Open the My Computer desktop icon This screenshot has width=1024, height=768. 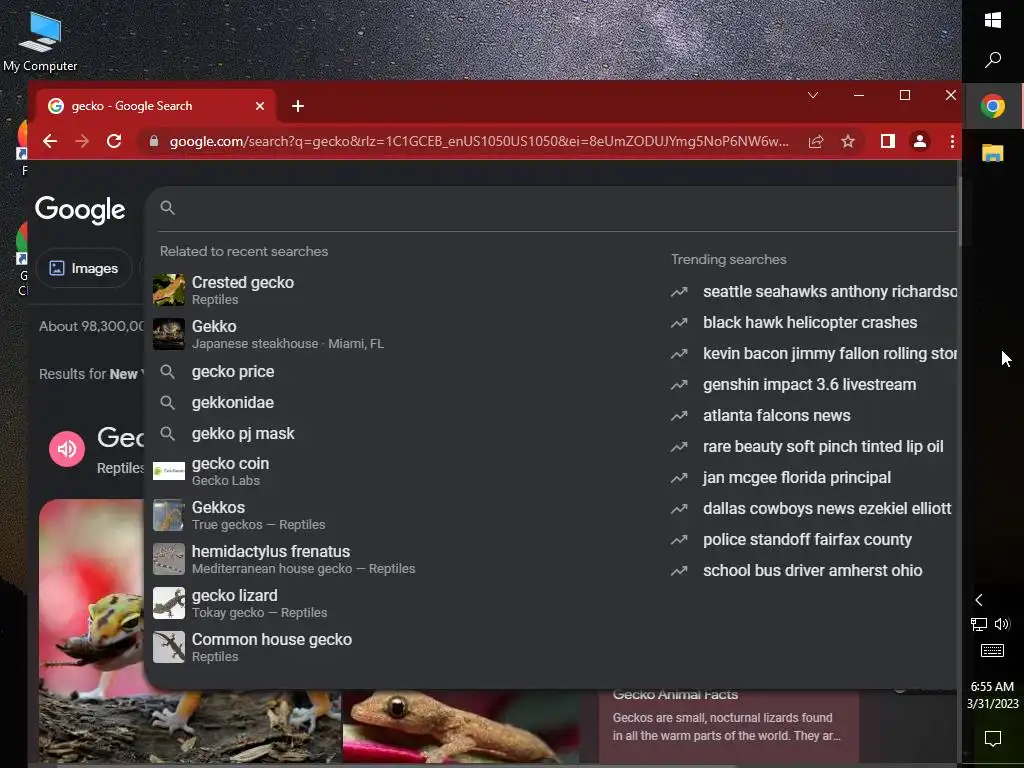point(40,42)
